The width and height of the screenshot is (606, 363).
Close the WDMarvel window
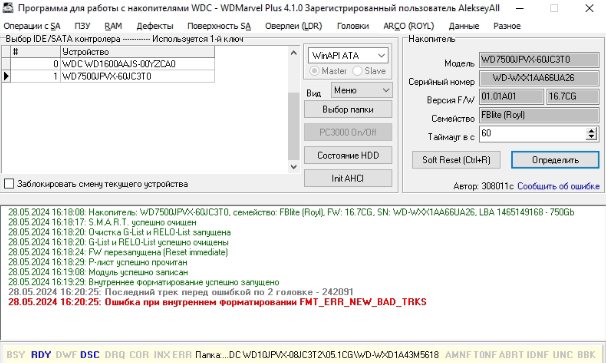(x=589, y=8)
